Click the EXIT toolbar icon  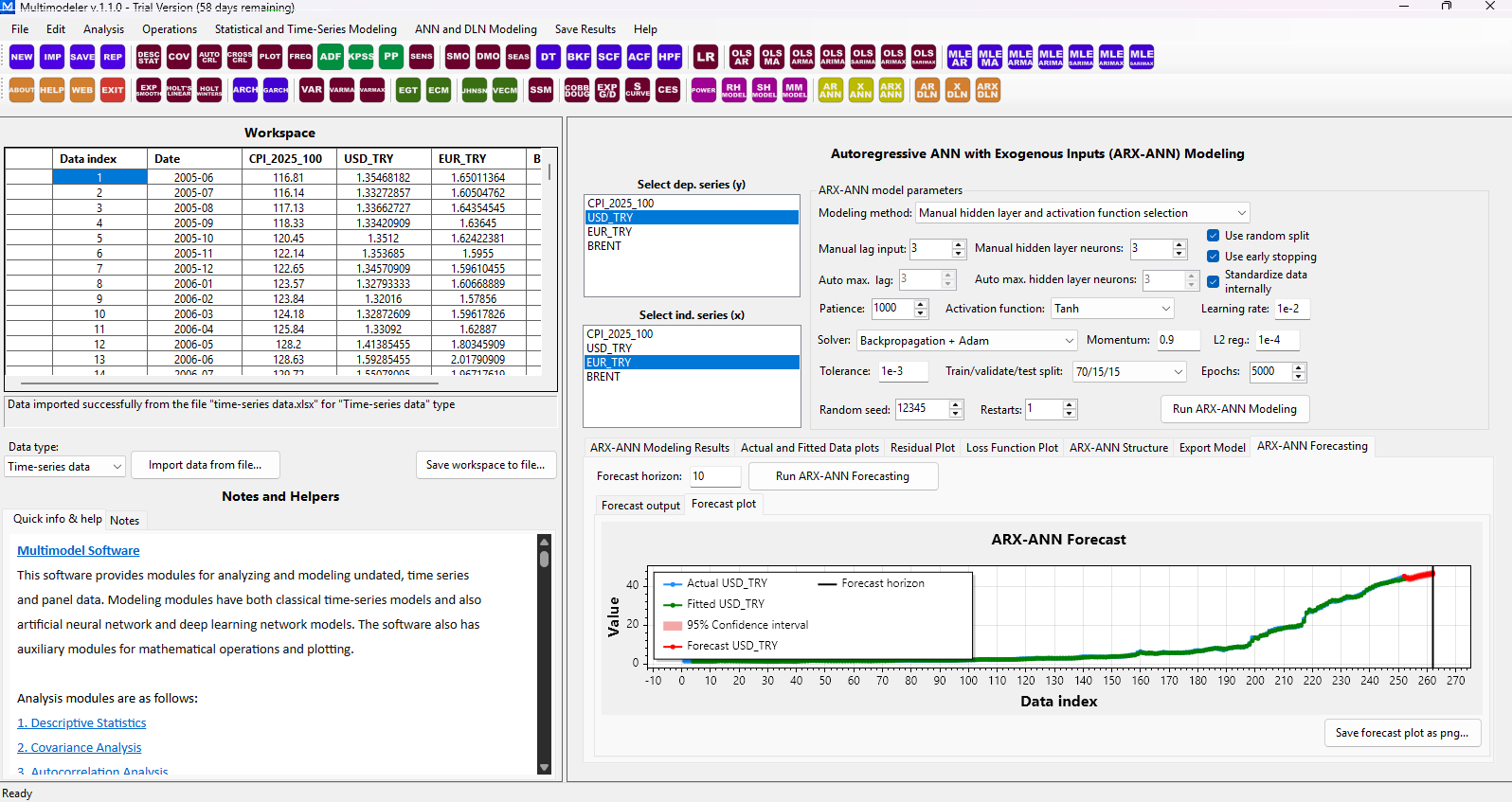point(113,90)
